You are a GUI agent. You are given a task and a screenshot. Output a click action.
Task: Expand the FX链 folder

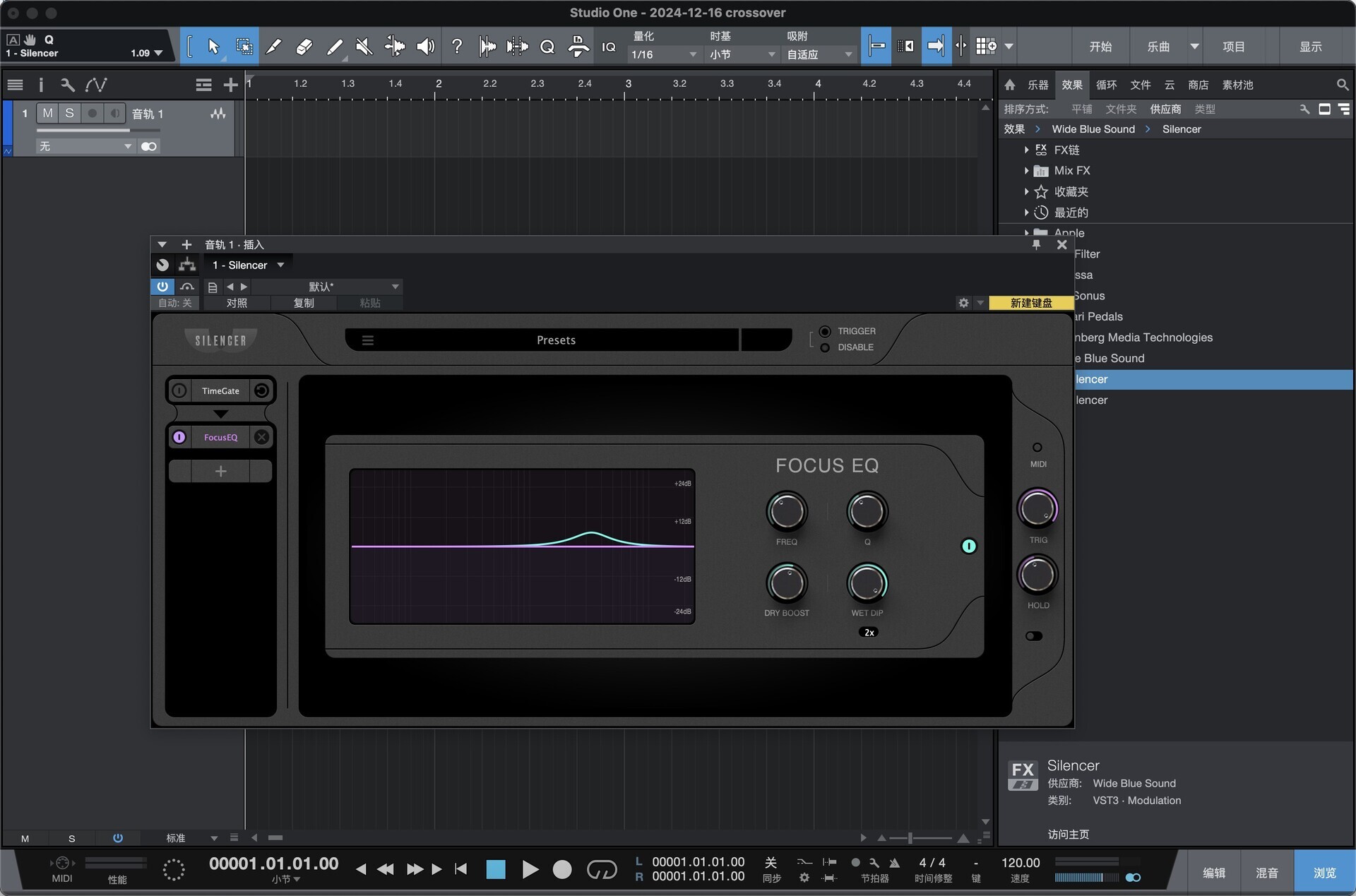point(1026,150)
